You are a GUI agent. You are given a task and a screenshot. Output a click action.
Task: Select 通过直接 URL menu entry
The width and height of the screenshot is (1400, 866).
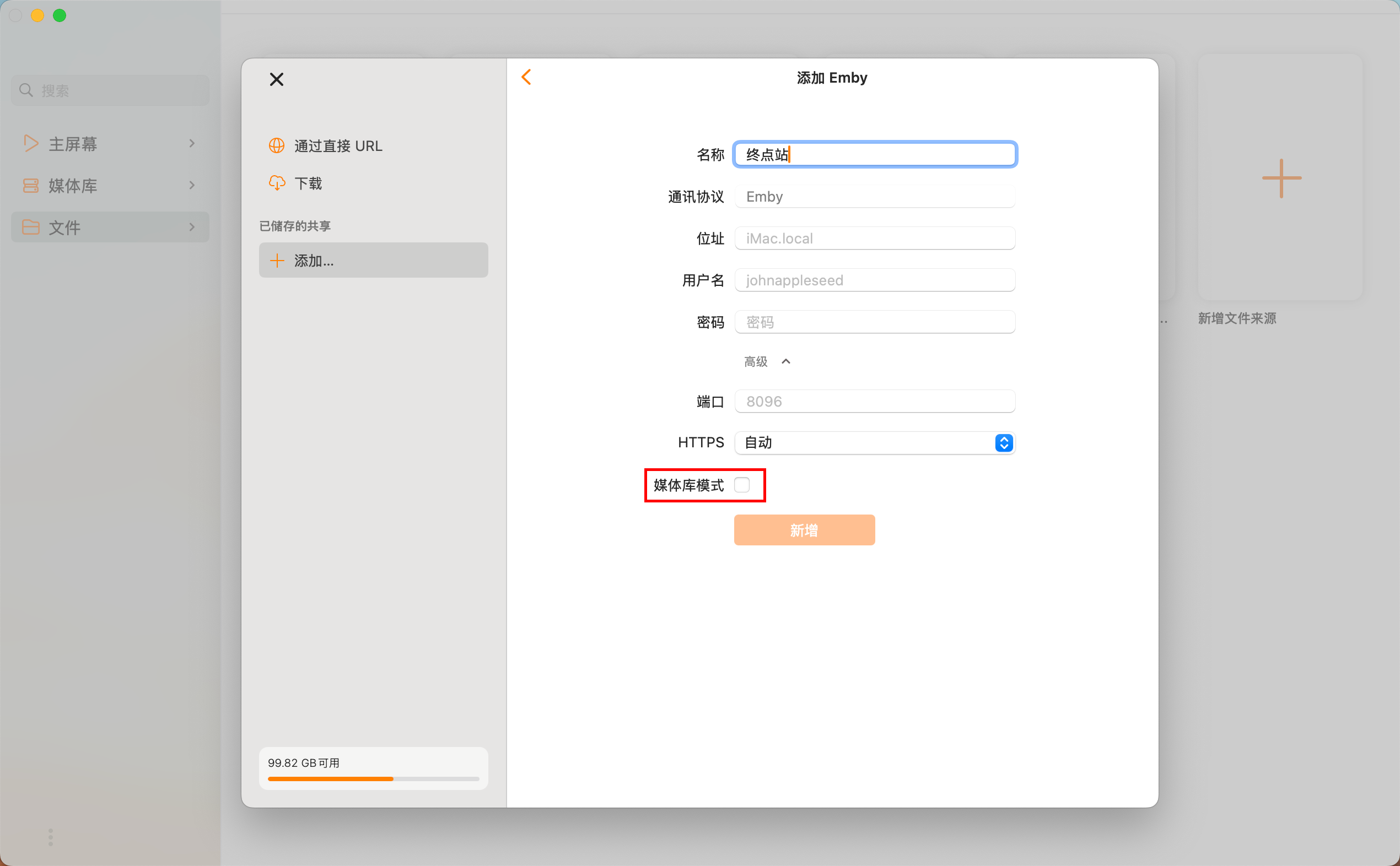point(338,146)
